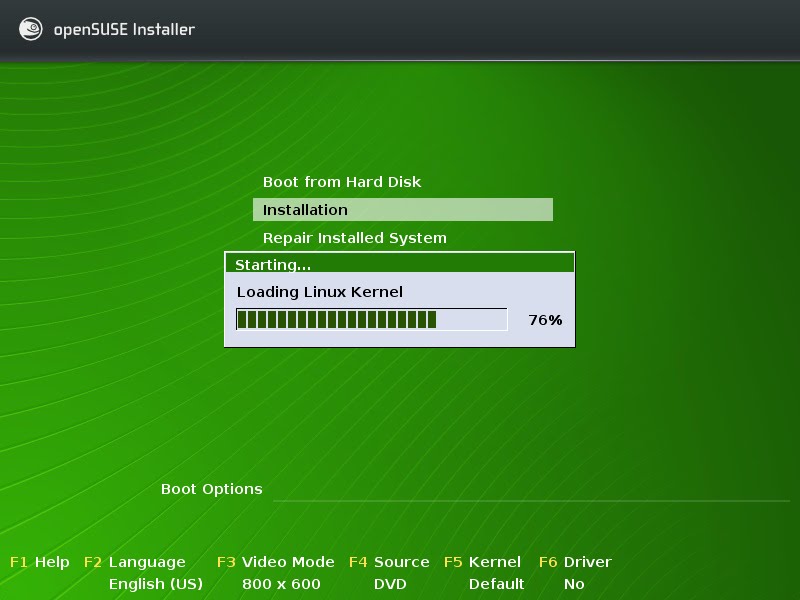Open the F6 Driver option
The width and height of the screenshot is (800, 600).
(x=576, y=562)
